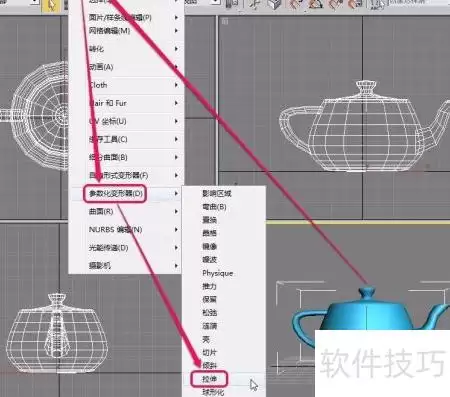Open the viewport label icon in Front view

[x=225, y=22]
